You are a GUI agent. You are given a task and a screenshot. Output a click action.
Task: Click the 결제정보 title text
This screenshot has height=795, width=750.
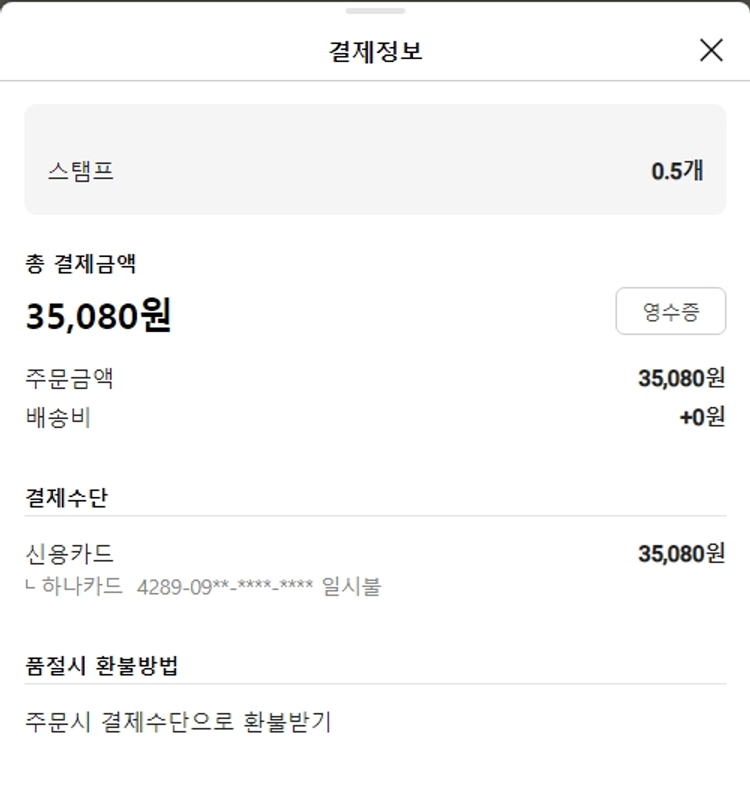(375, 51)
